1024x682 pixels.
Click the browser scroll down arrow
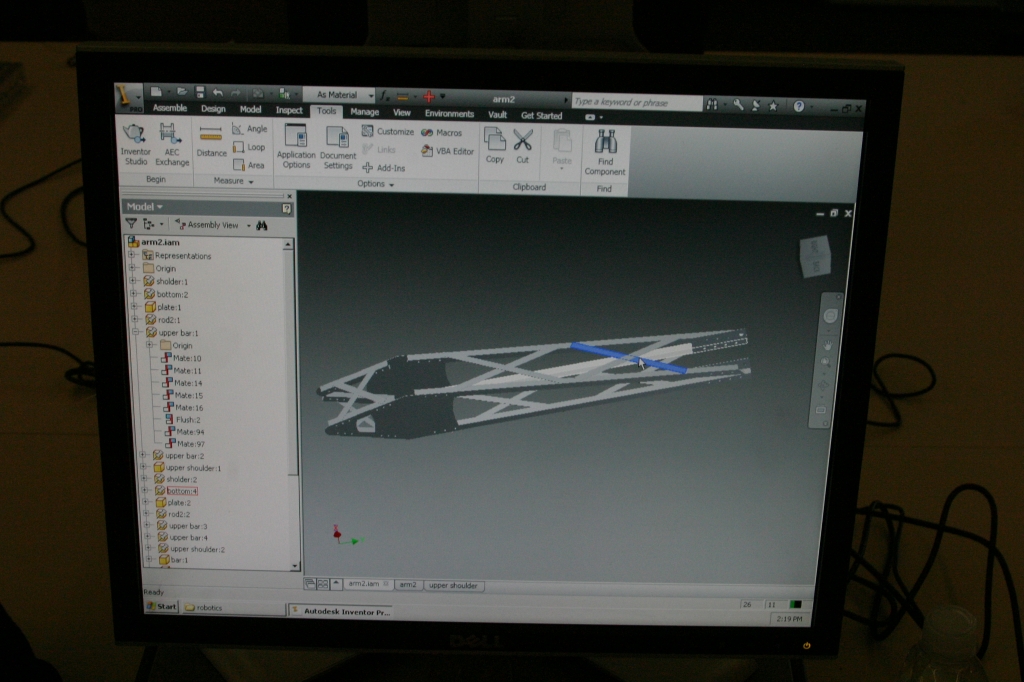[x=295, y=566]
